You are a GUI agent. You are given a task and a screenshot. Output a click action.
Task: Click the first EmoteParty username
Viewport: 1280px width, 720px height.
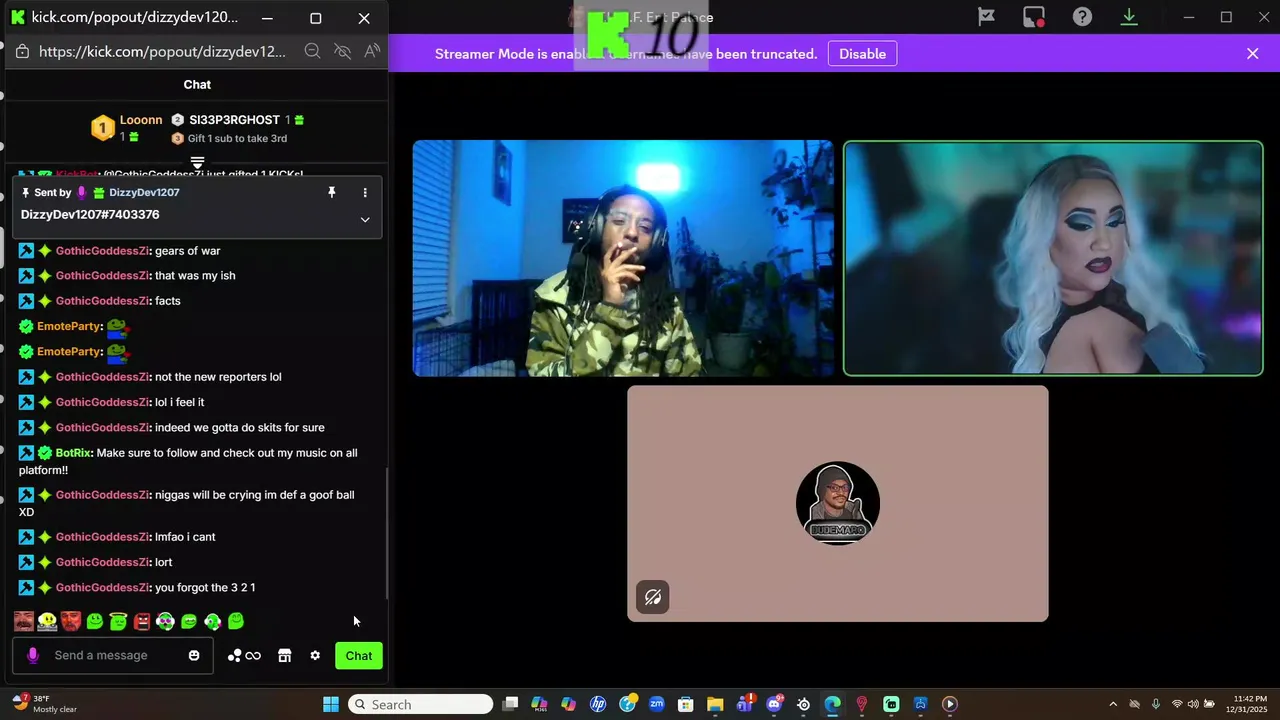[x=69, y=326]
